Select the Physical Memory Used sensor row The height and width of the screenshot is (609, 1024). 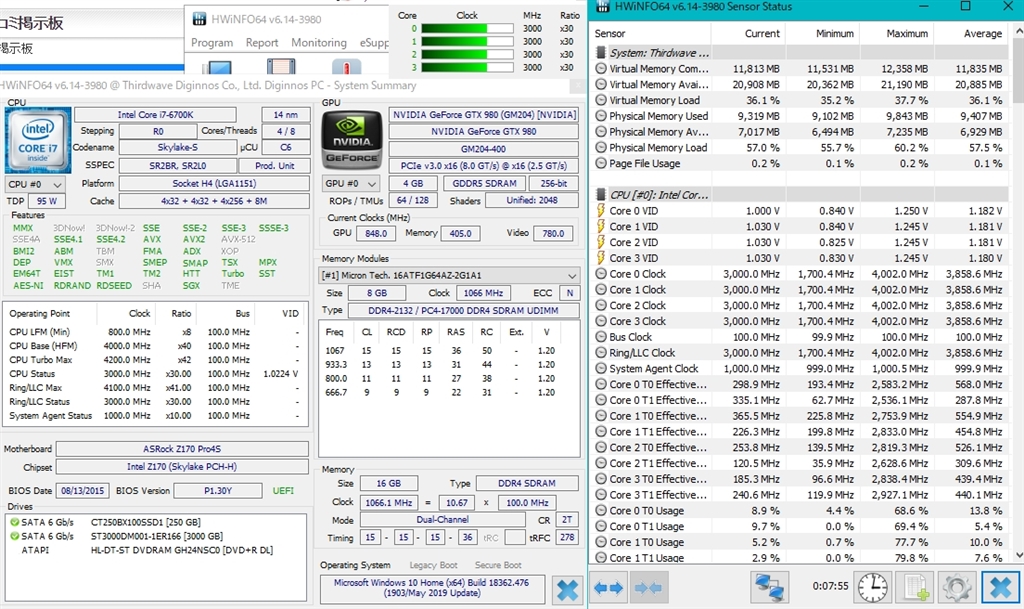click(799, 116)
